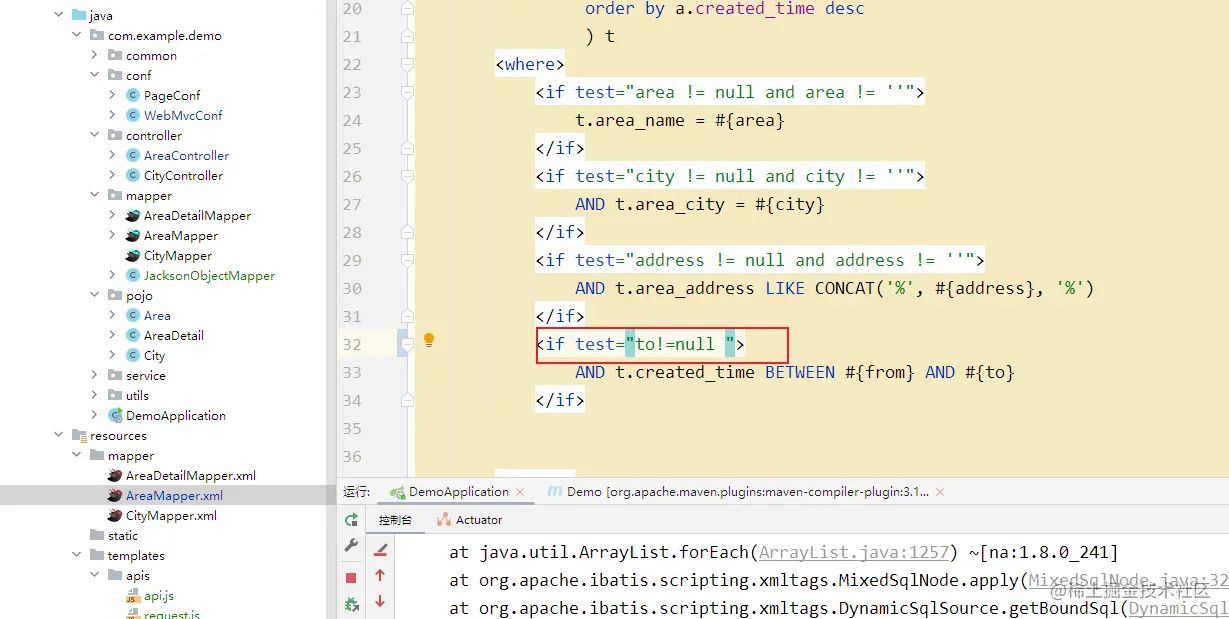This screenshot has height=619, width=1229.
Task: Collapse the pojo package
Action: click(x=95, y=296)
